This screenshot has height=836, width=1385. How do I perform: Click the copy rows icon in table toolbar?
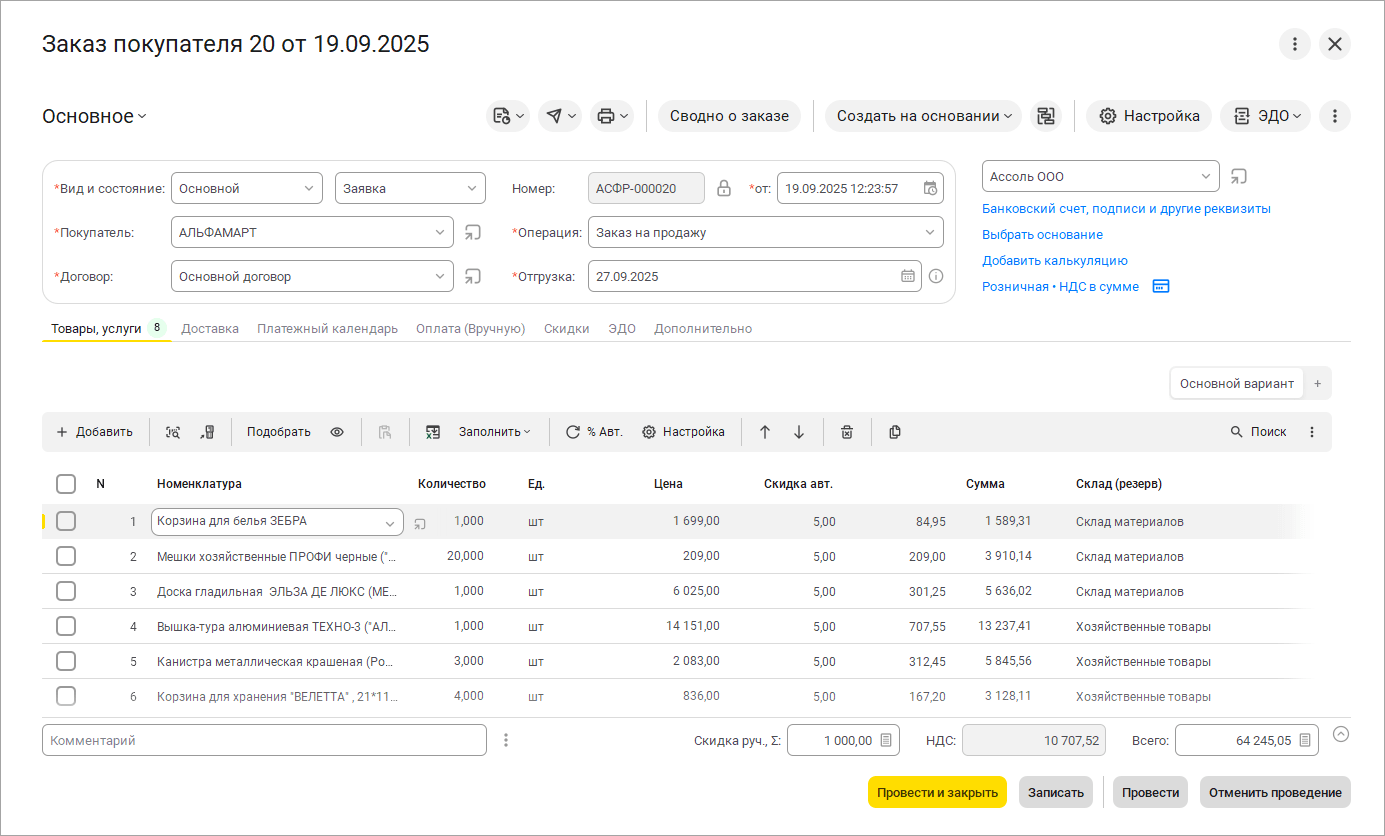tap(895, 432)
